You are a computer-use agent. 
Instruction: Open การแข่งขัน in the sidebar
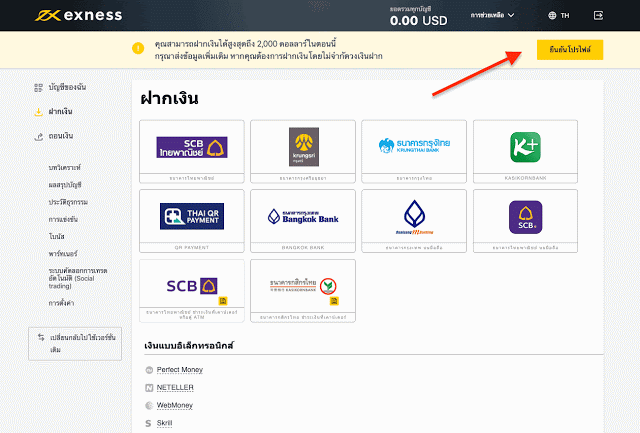[63, 219]
